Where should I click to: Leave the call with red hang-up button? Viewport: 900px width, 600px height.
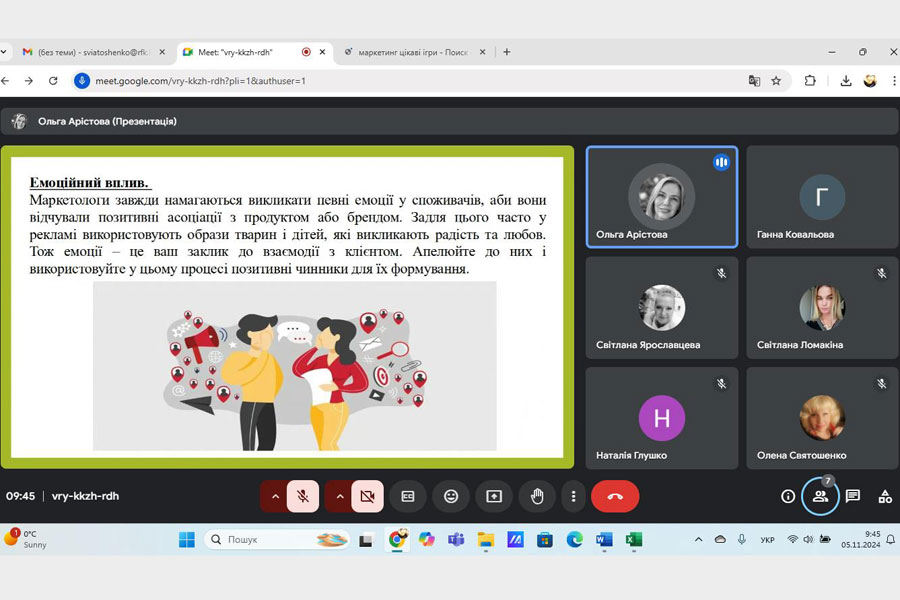pyautogui.click(x=615, y=496)
